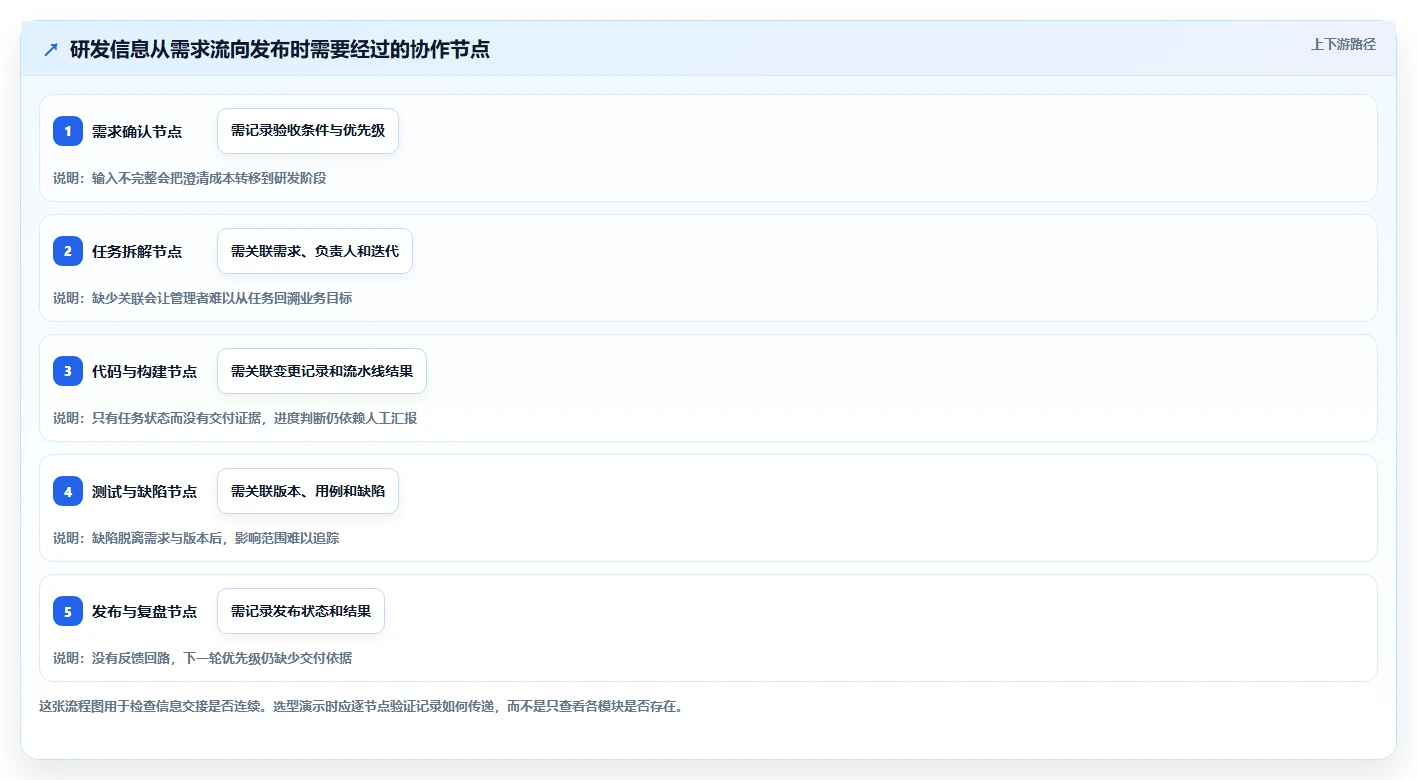Select the 需求确认节点 heading
The image size is (1417, 780).
click(137, 131)
